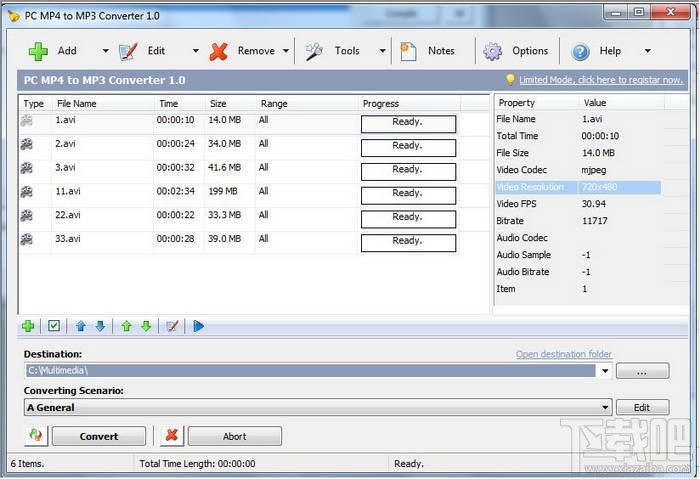Click the blue play icon below list
Image resolution: width=700 pixels, height=479 pixels.
(199, 326)
